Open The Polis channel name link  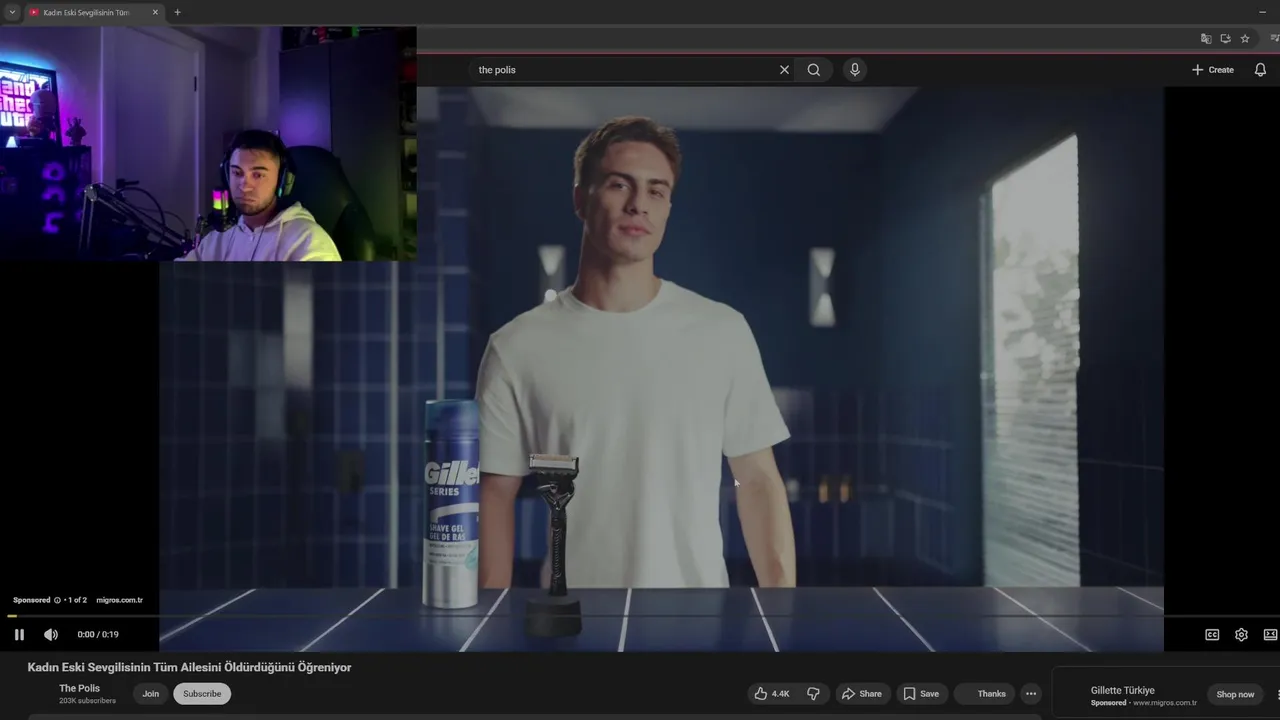click(79, 688)
